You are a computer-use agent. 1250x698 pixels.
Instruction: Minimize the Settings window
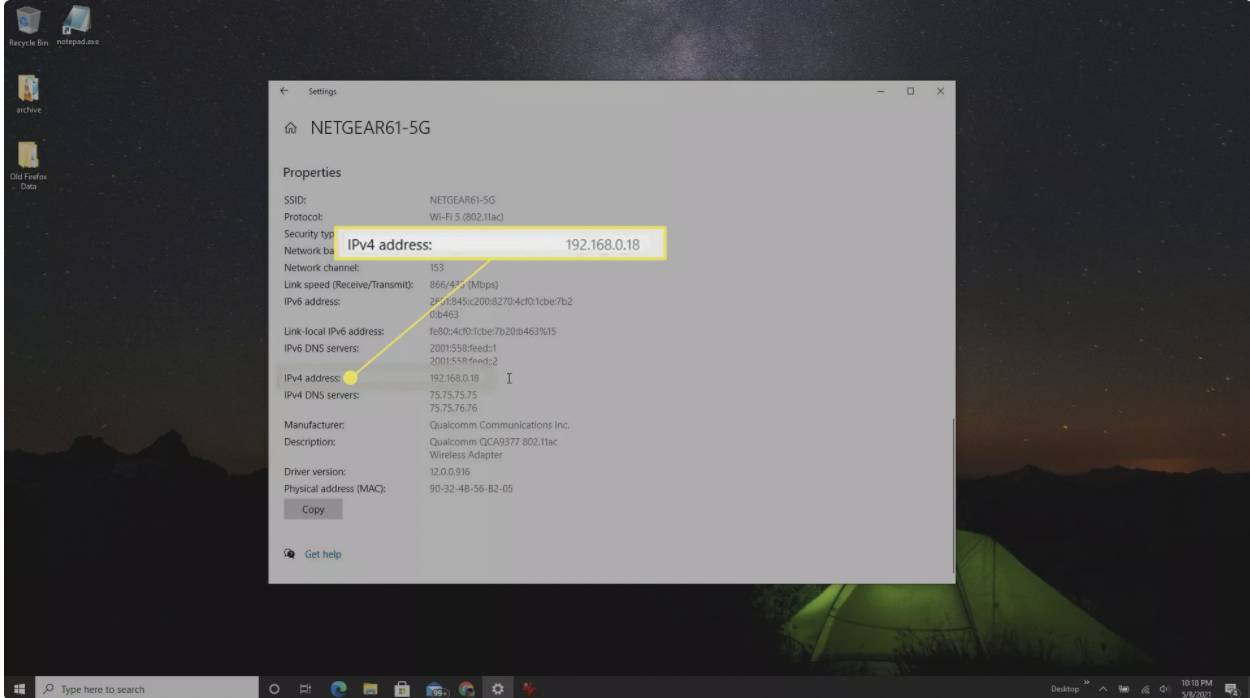881,92
